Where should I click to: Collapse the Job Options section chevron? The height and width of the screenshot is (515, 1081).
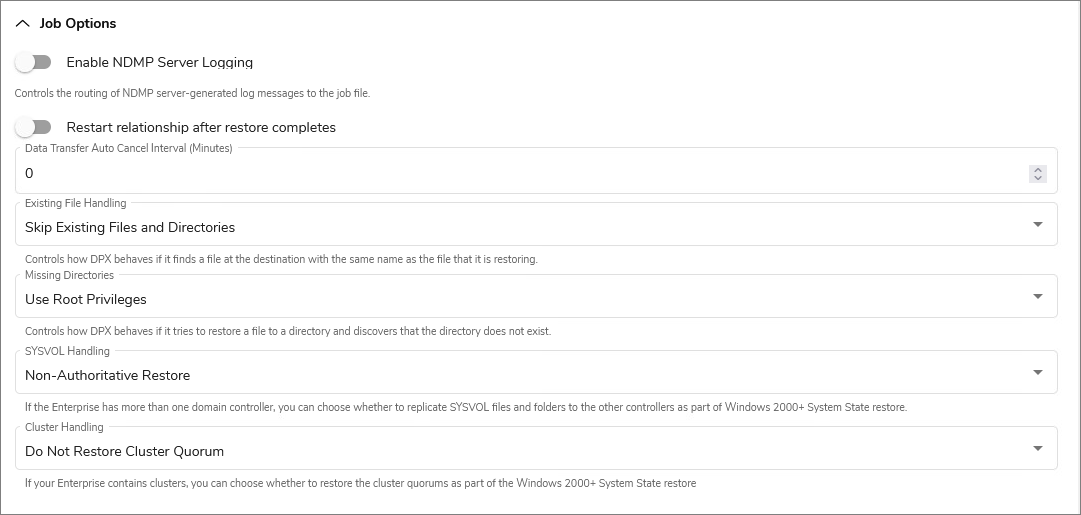tap(23, 24)
